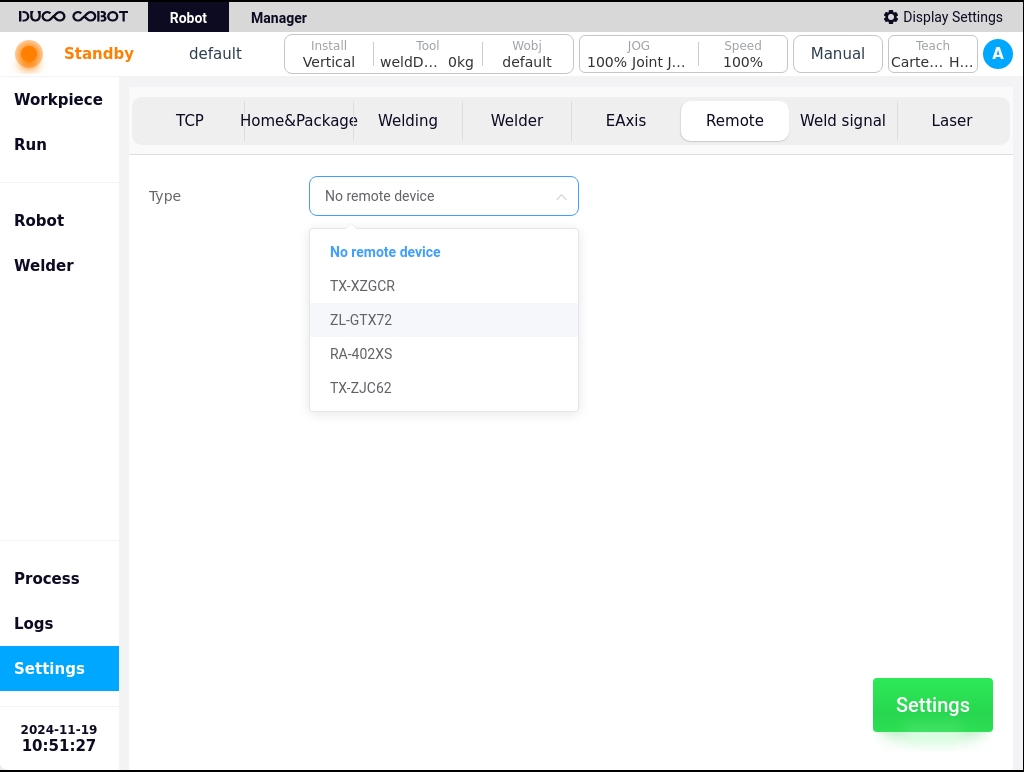Open the blue user avatar A
This screenshot has height=772, width=1024.
pos(997,54)
